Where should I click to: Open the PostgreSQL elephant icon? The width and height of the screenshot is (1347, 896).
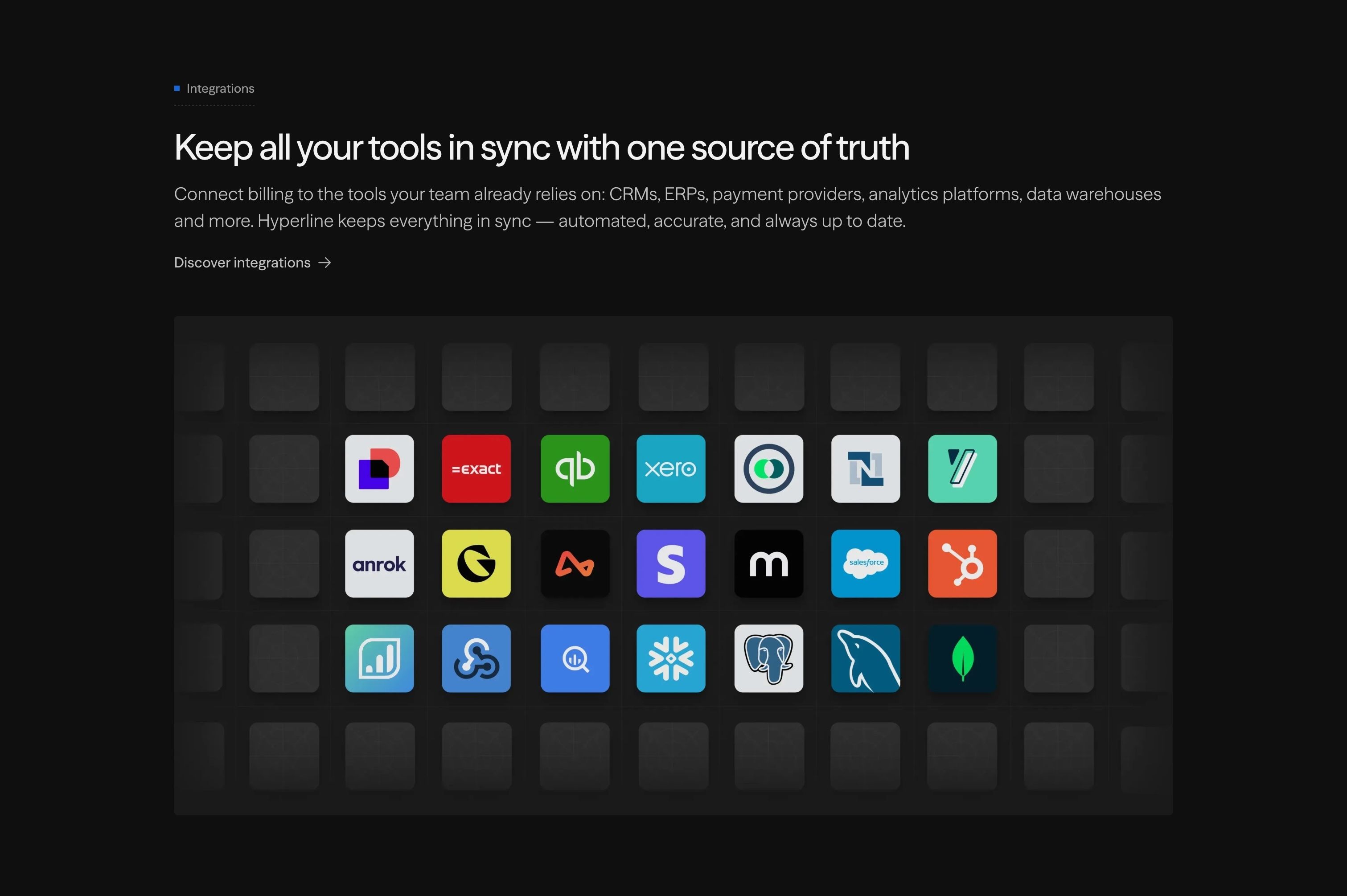769,658
